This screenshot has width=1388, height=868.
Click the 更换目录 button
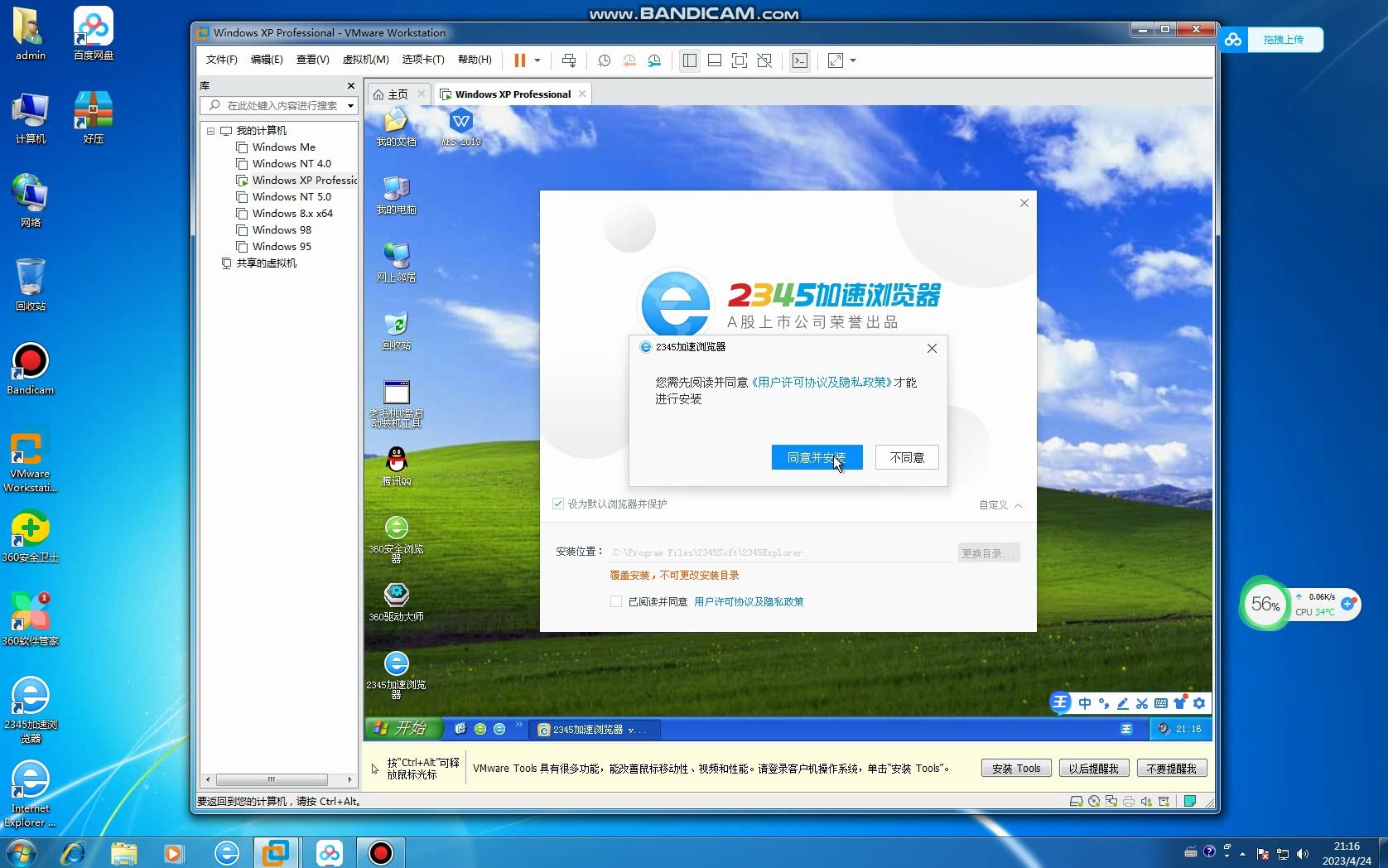tap(989, 553)
